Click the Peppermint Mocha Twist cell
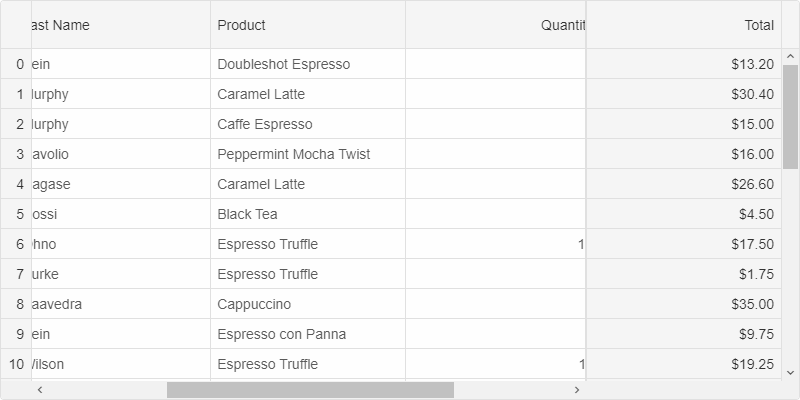 coord(308,154)
